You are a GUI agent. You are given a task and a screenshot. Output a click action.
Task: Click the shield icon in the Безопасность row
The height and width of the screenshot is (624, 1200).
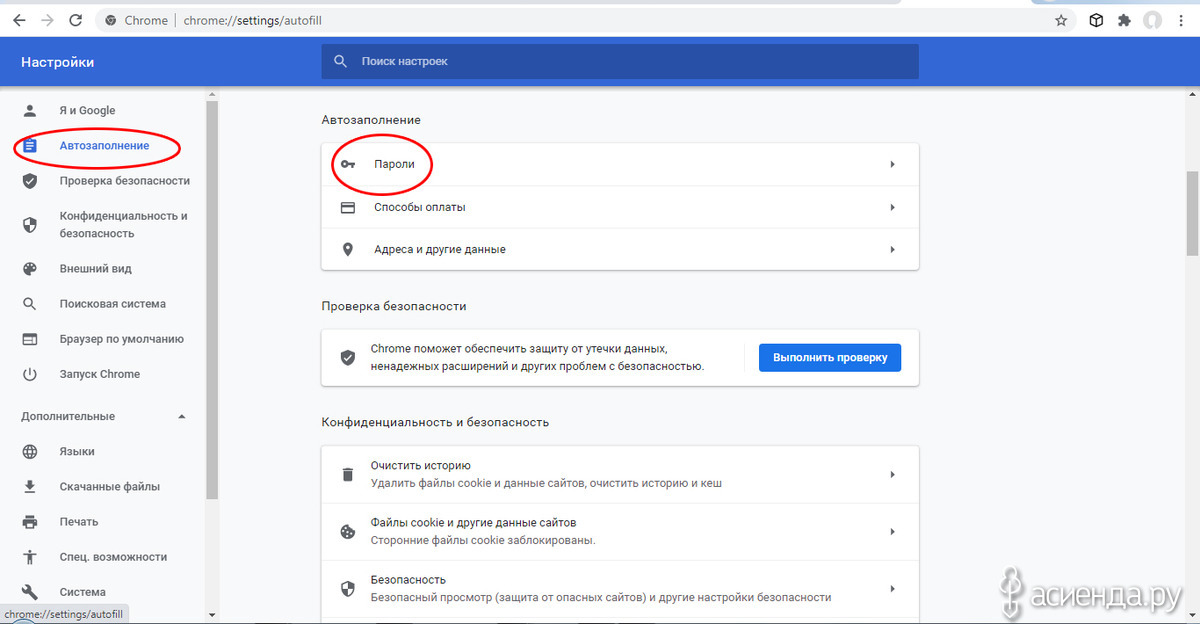coord(348,589)
